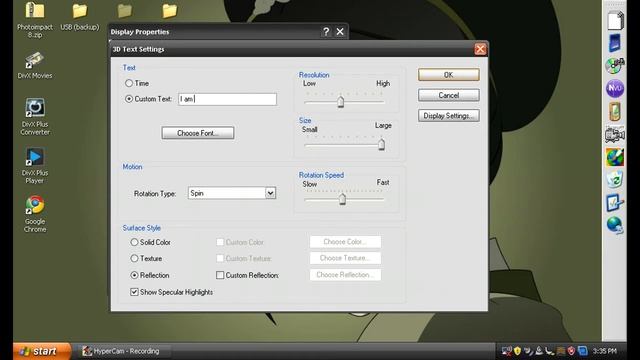Screen dimensions: 640x360
Task: Launch DivX Plus Converter from desktop
Action: [x=35, y=117]
